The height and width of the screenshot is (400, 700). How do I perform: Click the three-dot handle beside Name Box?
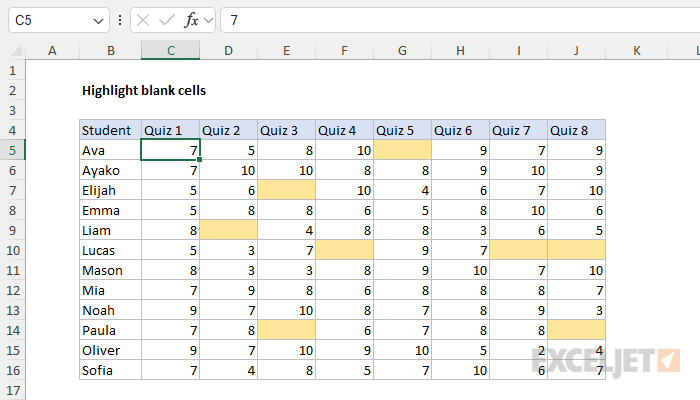pos(120,20)
